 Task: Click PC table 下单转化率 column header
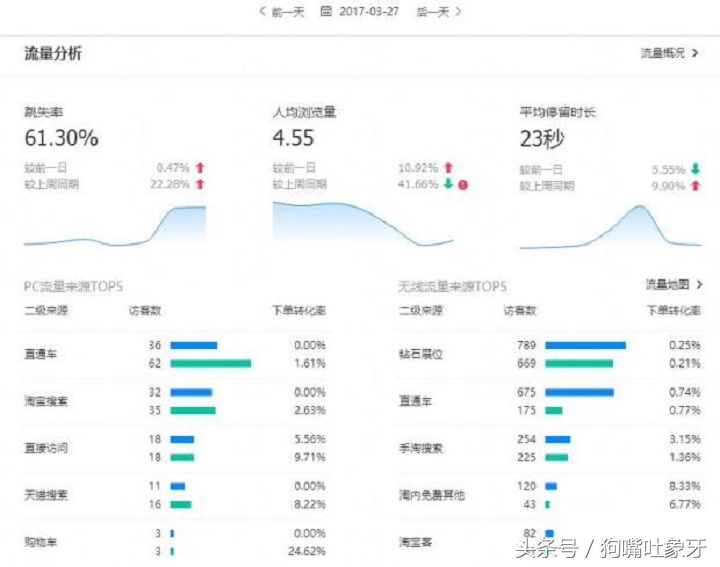pos(299,311)
